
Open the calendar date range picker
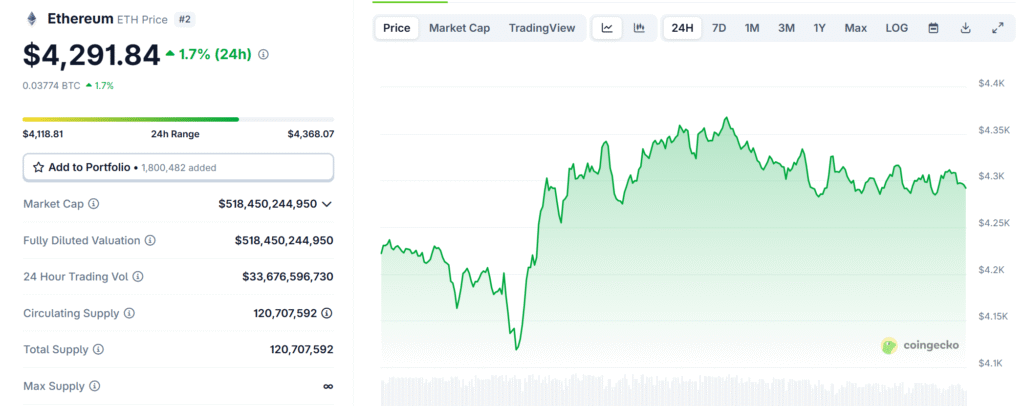pos(933,28)
